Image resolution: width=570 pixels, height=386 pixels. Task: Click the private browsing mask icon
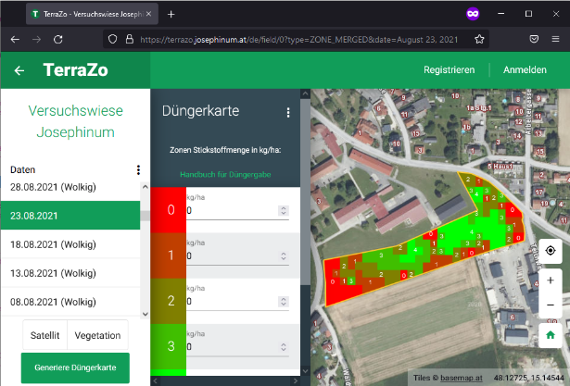point(473,14)
